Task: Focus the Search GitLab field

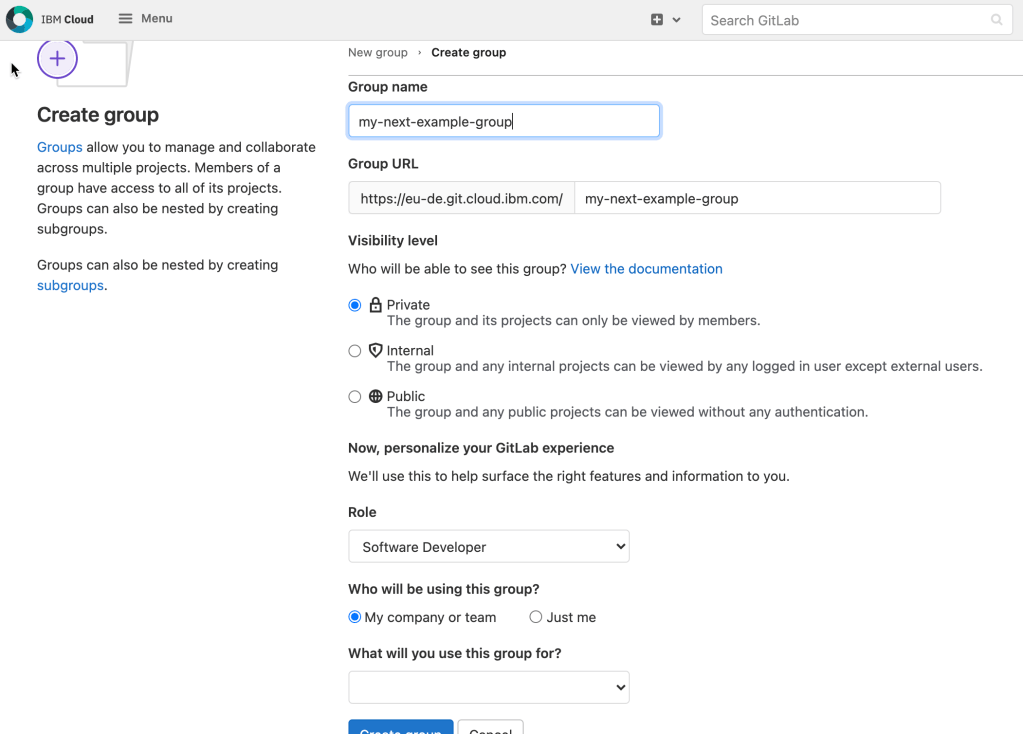Action: (x=845, y=20)
